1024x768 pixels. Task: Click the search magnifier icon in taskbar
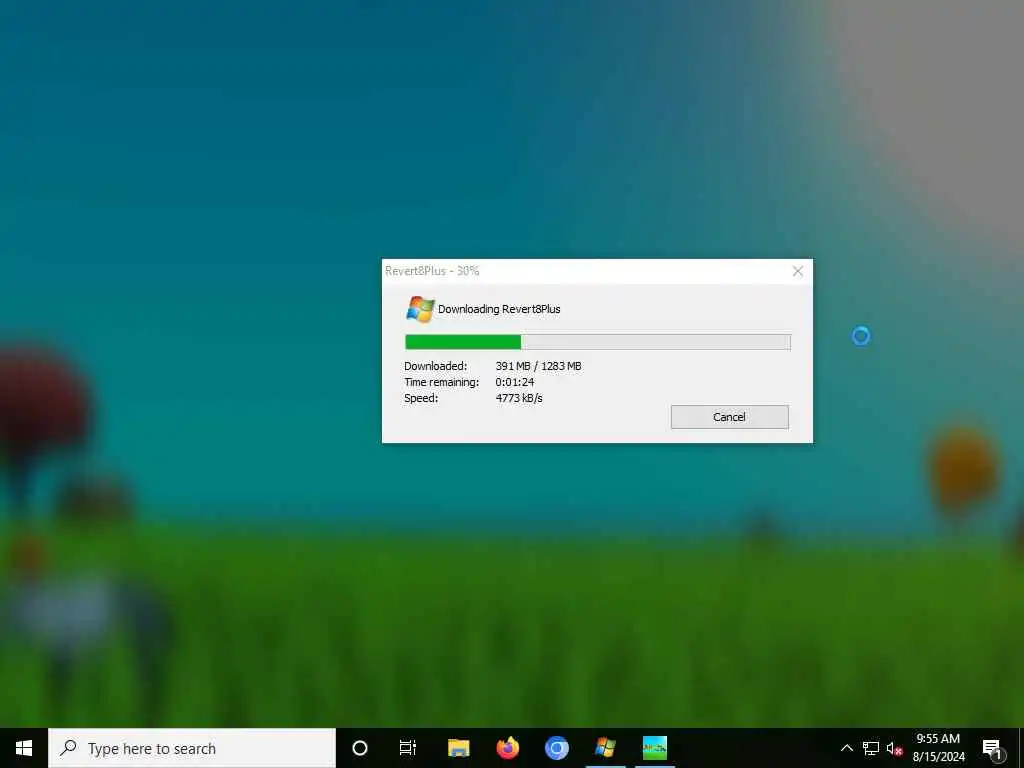68,748
